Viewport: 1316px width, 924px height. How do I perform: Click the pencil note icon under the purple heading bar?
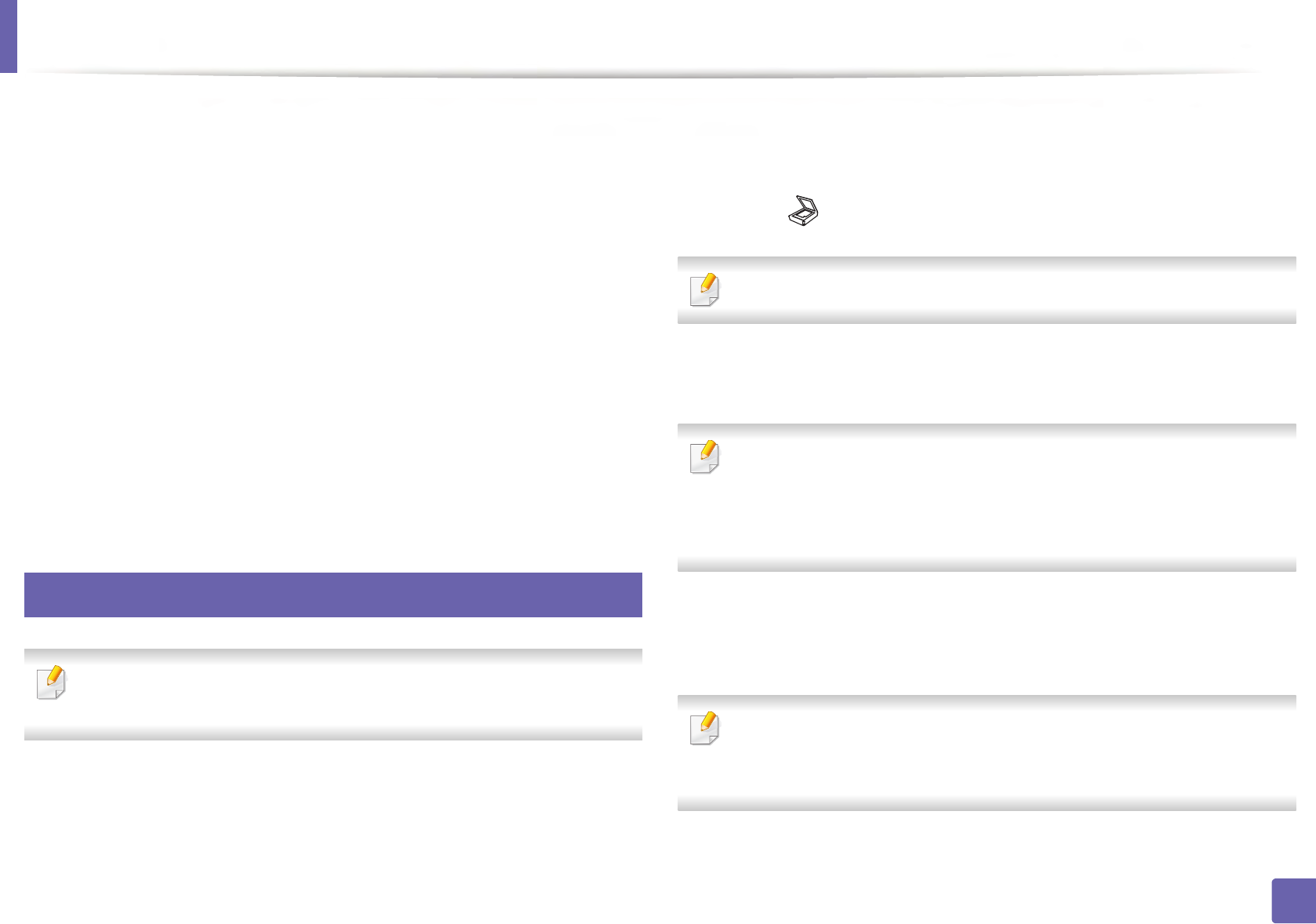(x=52, y=682)
